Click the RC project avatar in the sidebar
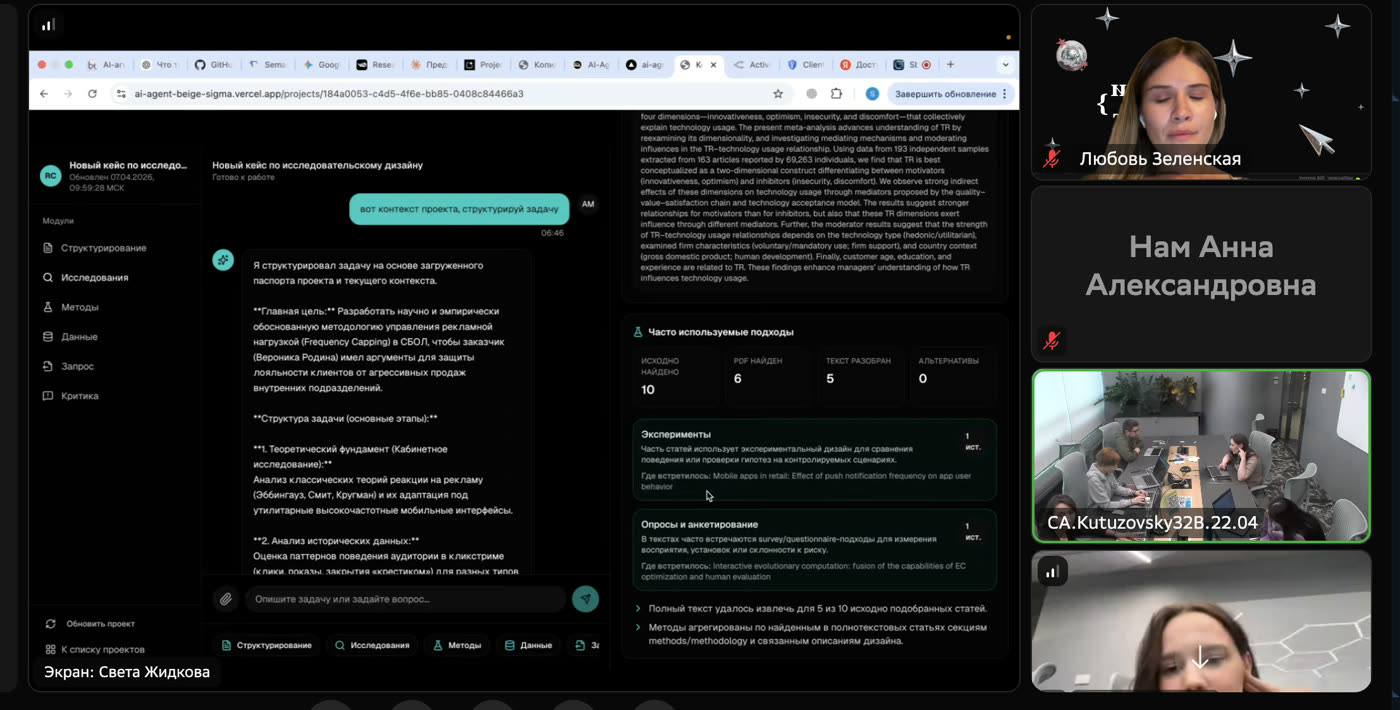Image resolution: width=1400 pixels, height=710 pixels. [x=50, y=175]
